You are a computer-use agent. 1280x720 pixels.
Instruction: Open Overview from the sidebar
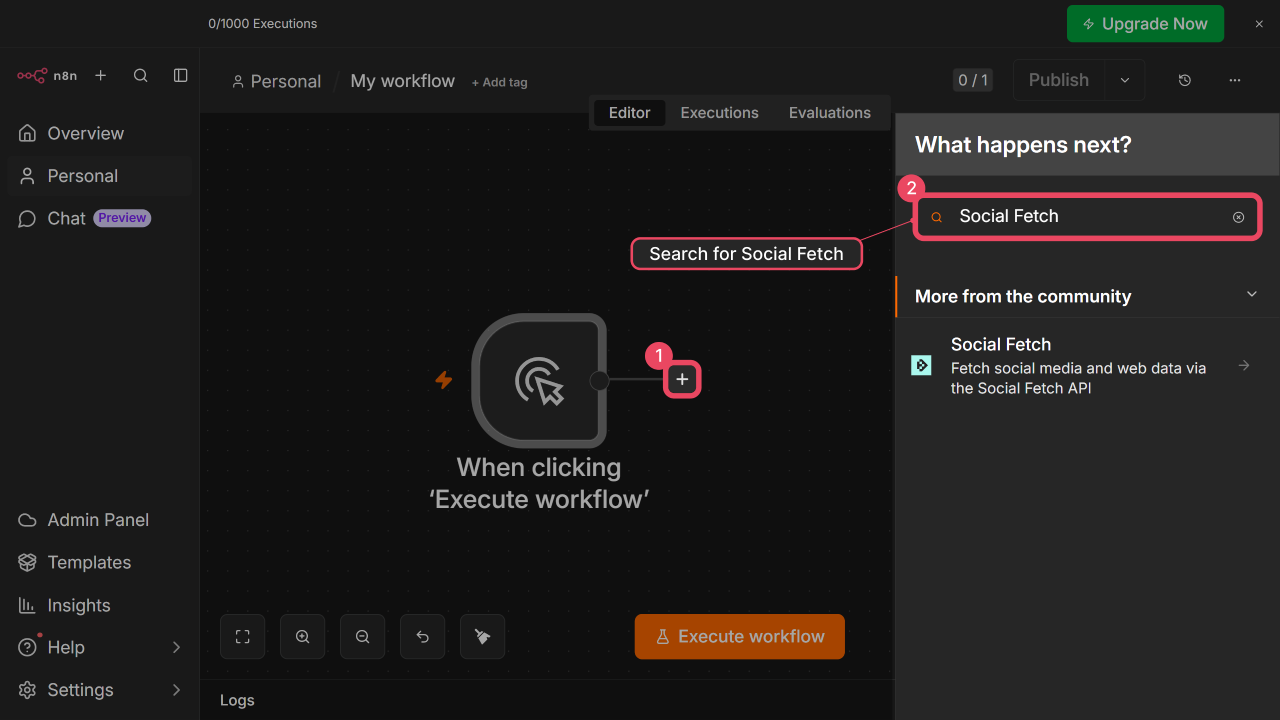pos(100,133)
